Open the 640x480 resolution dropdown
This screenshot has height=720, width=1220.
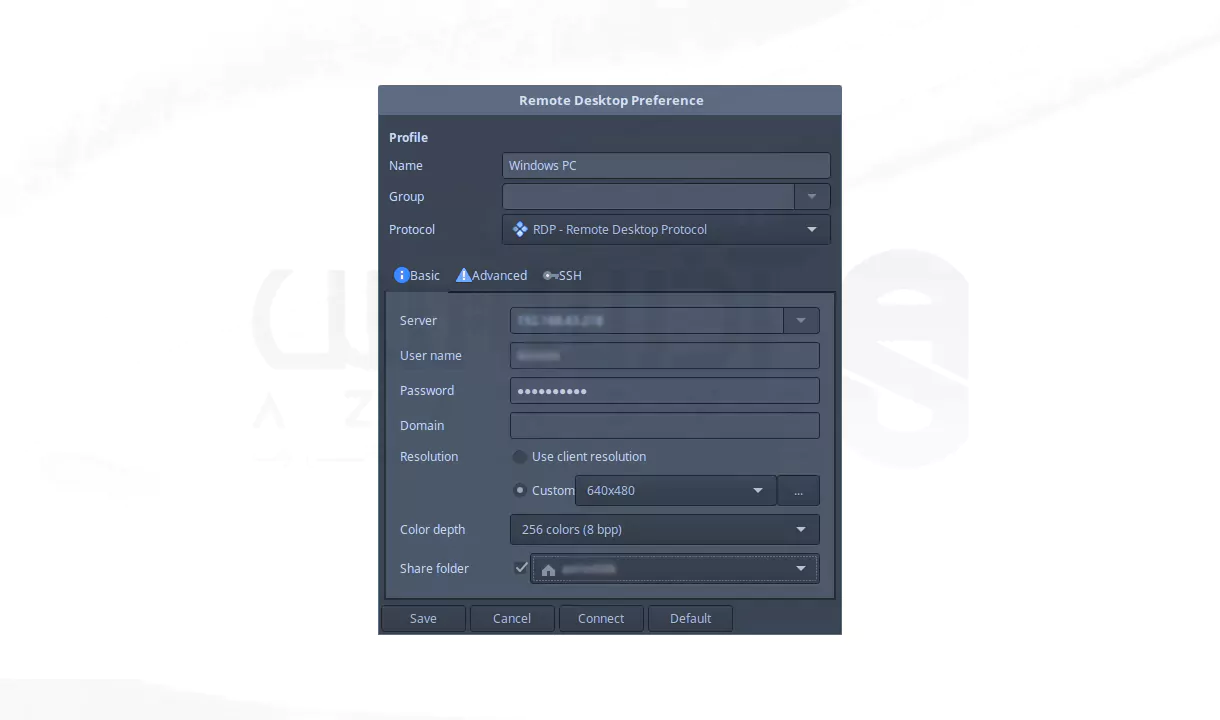pos(676,490)
